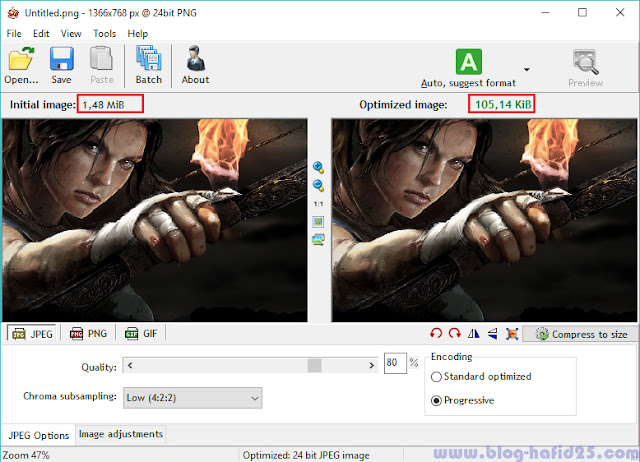Click the resize image icon

coord(512,334)
